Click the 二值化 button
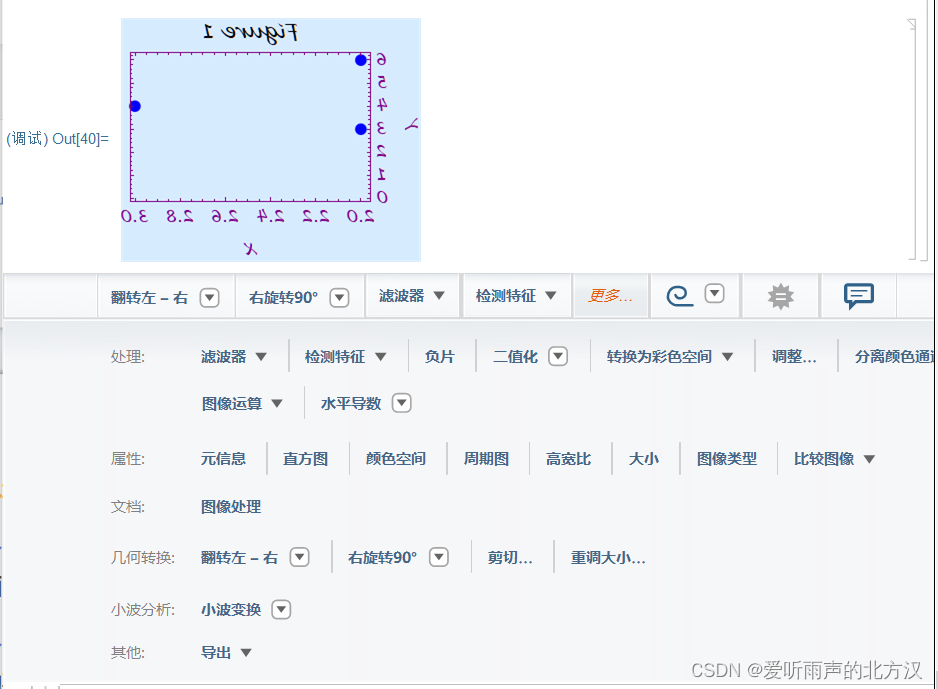This screenshot has height=689, width=938. coord(515,356)
